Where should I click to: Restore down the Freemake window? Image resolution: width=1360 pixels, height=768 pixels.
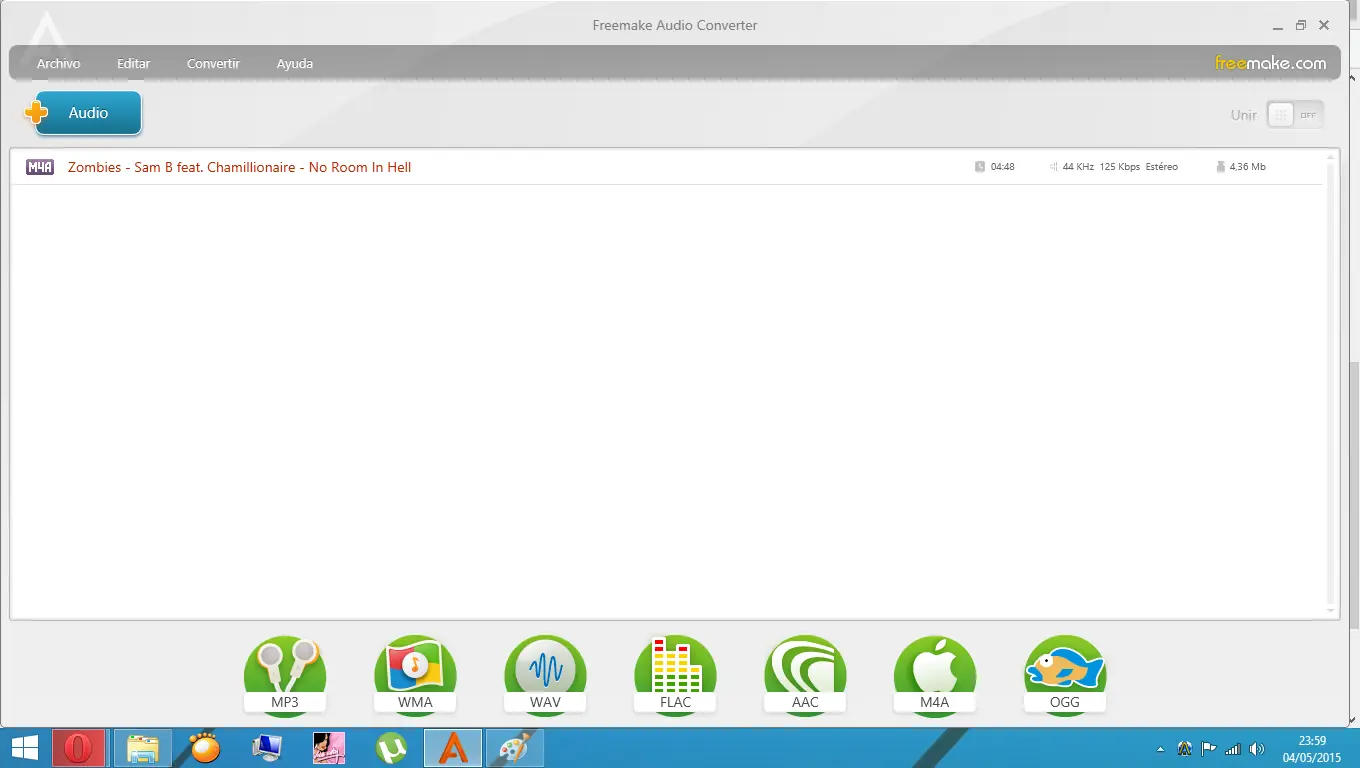tap(1301, 25)
